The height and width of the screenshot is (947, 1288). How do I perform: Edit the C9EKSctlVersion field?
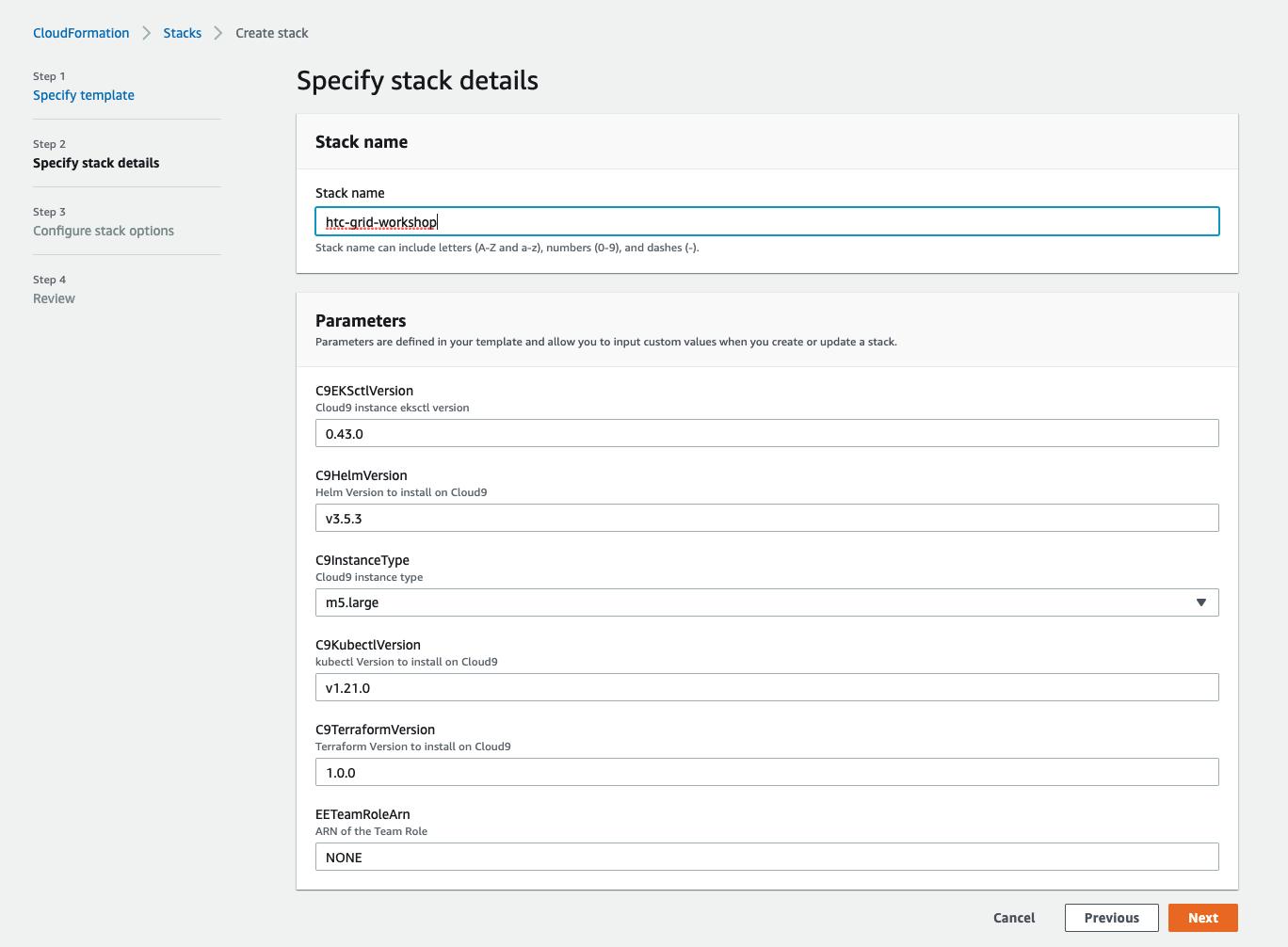(x=766, y=434)
